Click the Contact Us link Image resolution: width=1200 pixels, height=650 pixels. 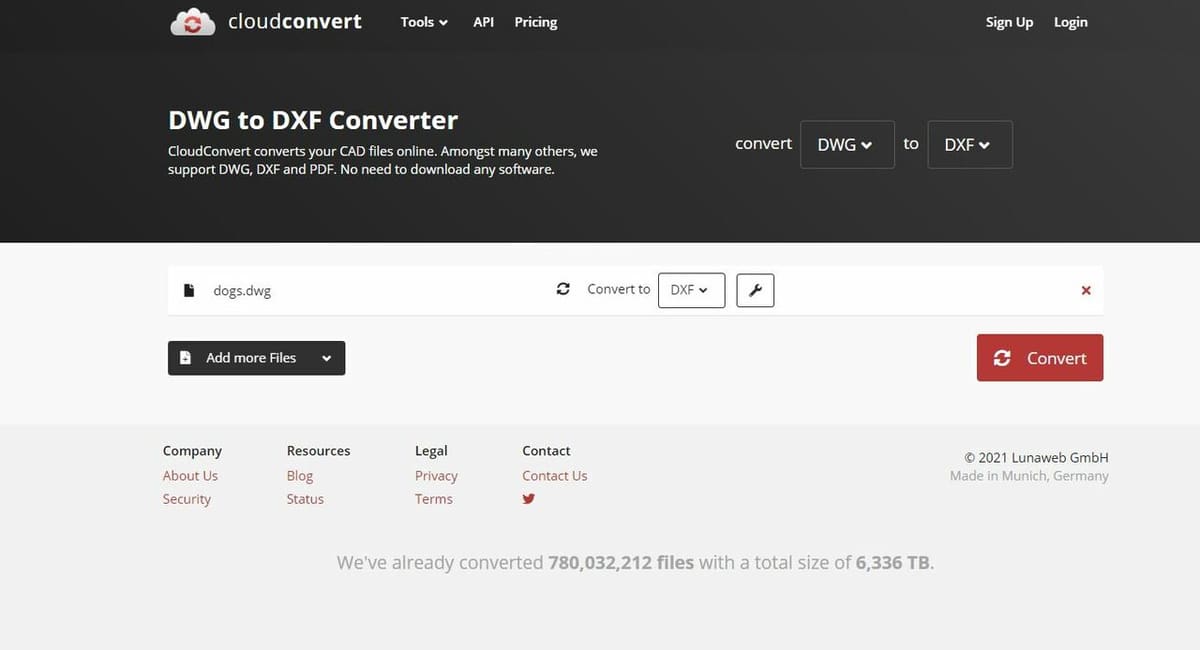click(x=555, y=476)
